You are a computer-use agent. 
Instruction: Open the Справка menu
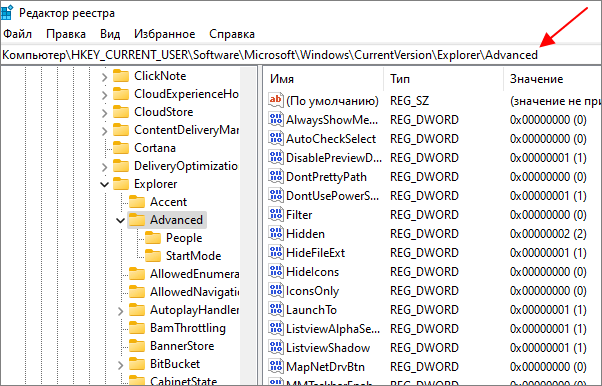point(232,34)
